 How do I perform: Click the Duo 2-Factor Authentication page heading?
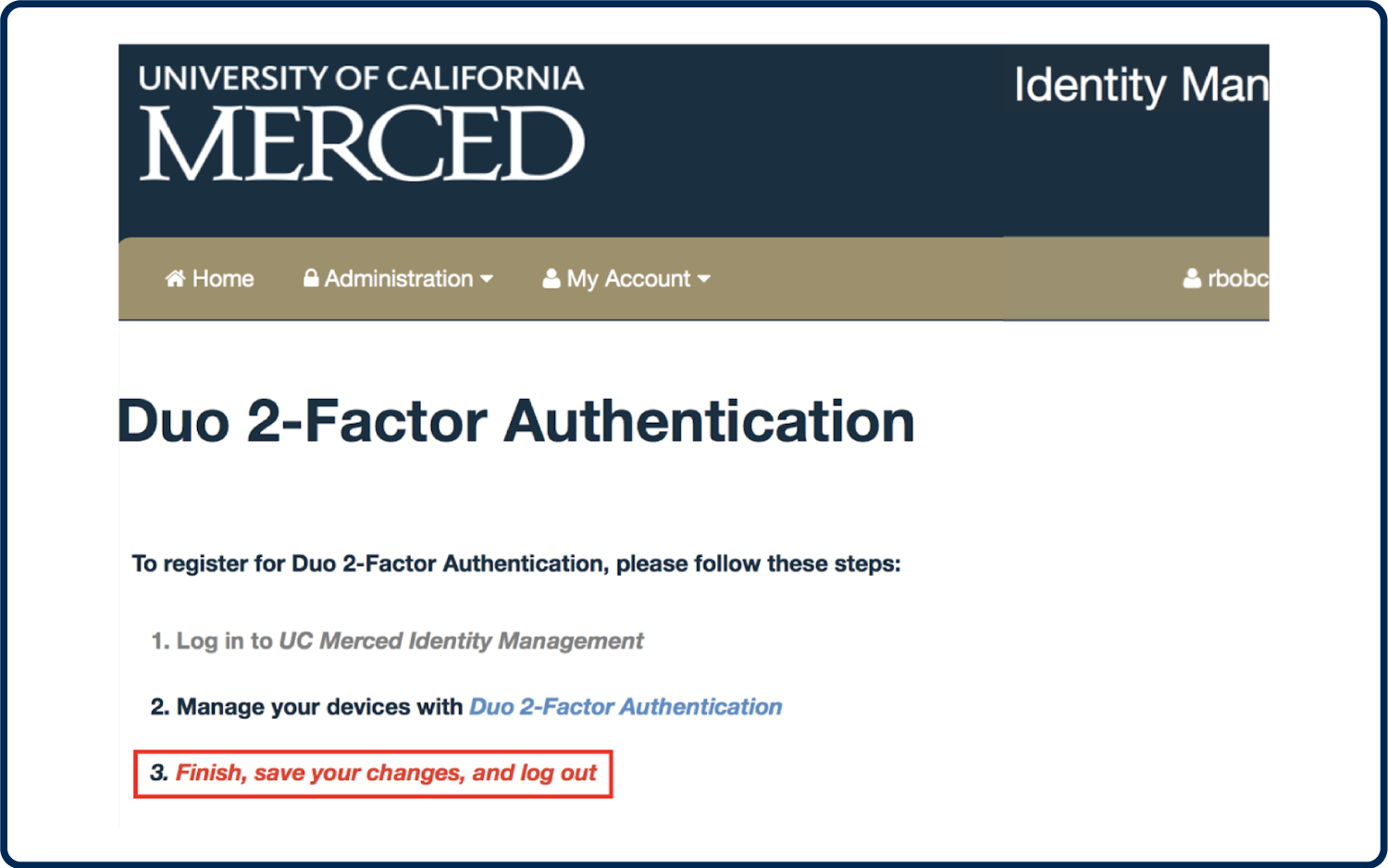coord(516,422)
